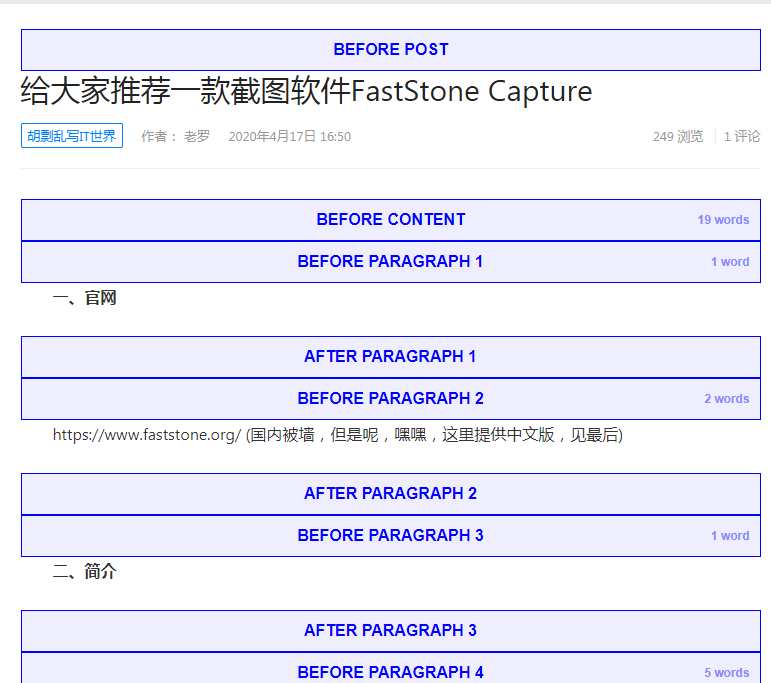771x683 pixels.
Task: Open the 胡割乱写IT世界 category tag
Action: tap(72, 136)
